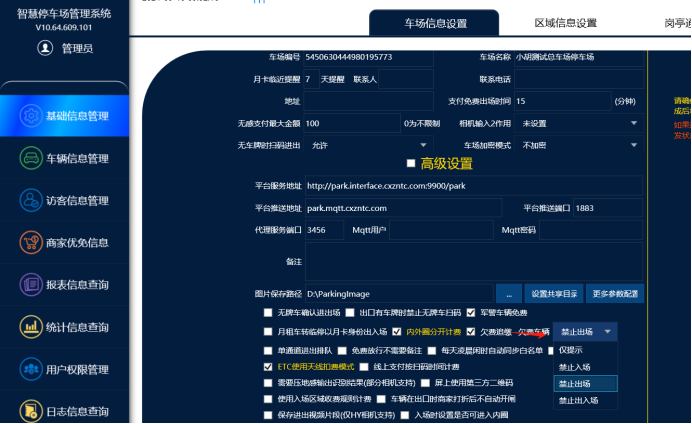The image size is (692, 424).
Task: Uncheck ETC使用天线扣费模式 checkbox
Action: [x=268, y=367]
